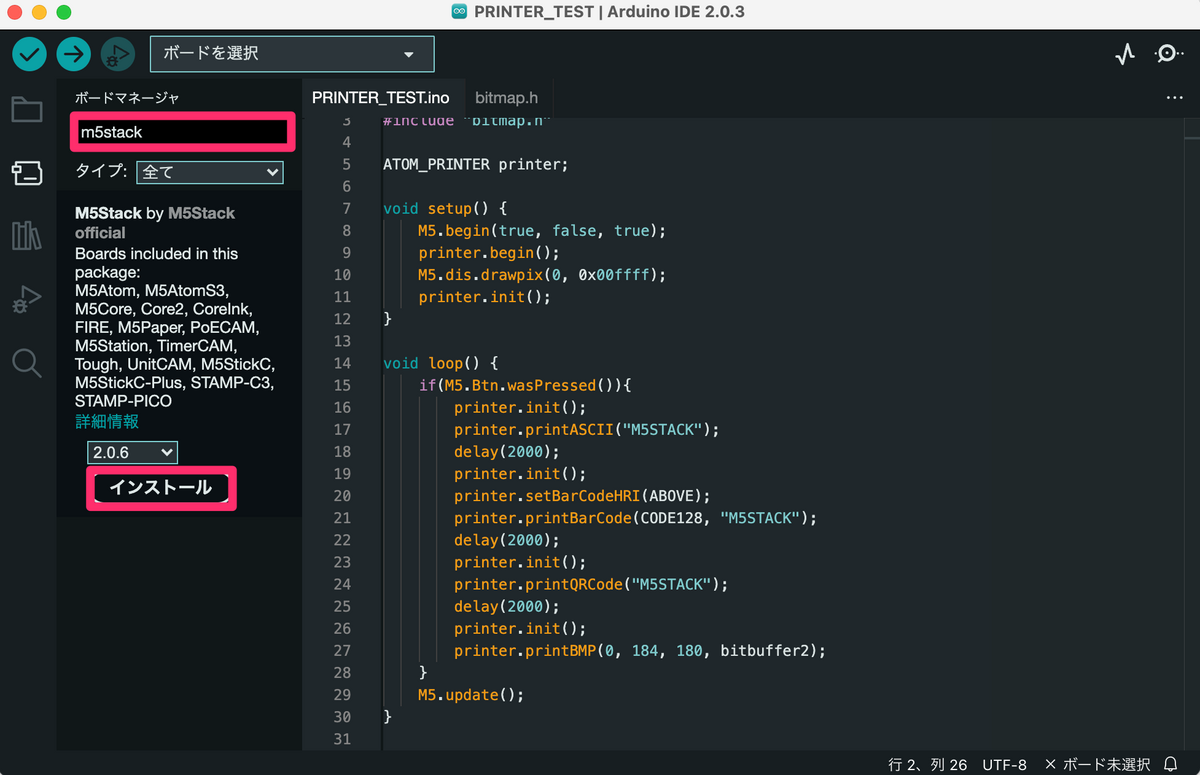Open the Sketchbook folder panel
Screen dimensions: 1200x775
pyautogui.click(x=27, y=110)
